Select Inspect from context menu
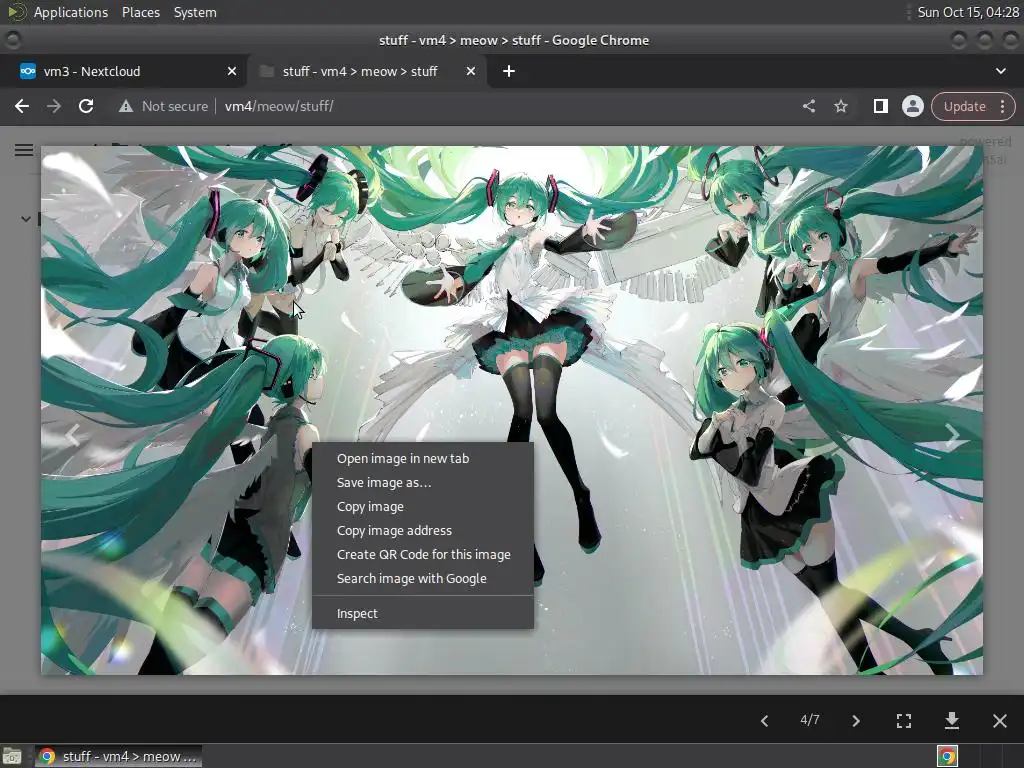The height and width of the screenshot is (768, 1024). tap(423, 613)
